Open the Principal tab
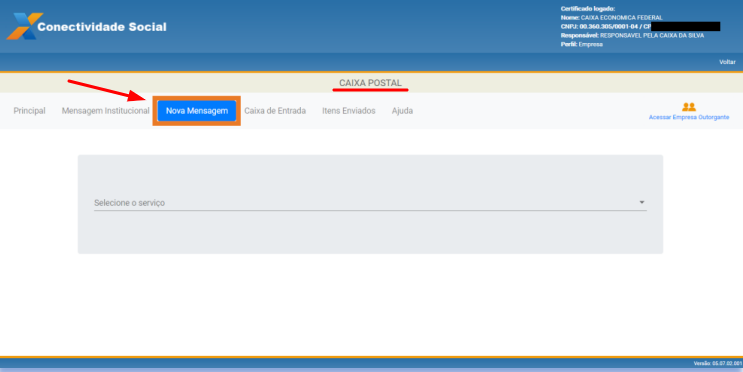Viewport: 743px width, 372px height. [29, 110]
